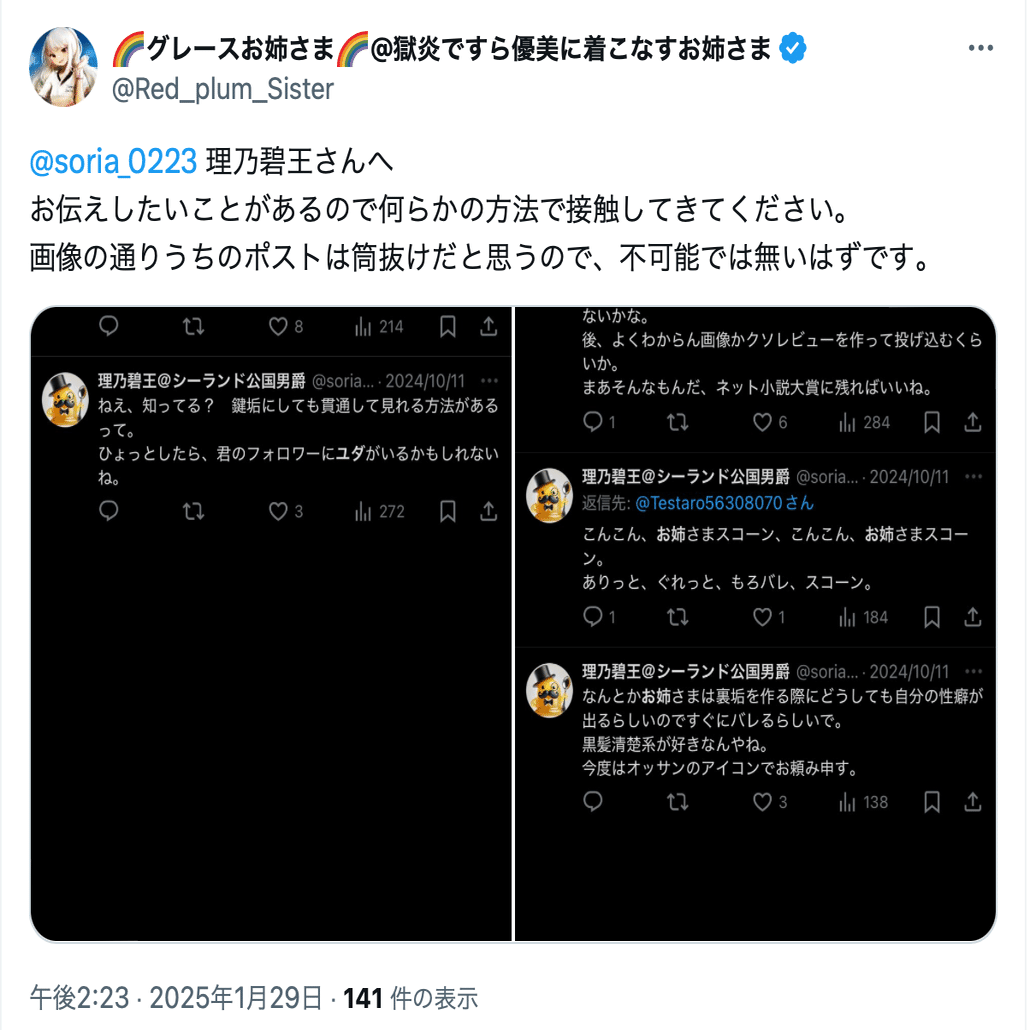
Task: Like the tweet with 6 likes
Action: pyautogui.click(x=762, y=422)
